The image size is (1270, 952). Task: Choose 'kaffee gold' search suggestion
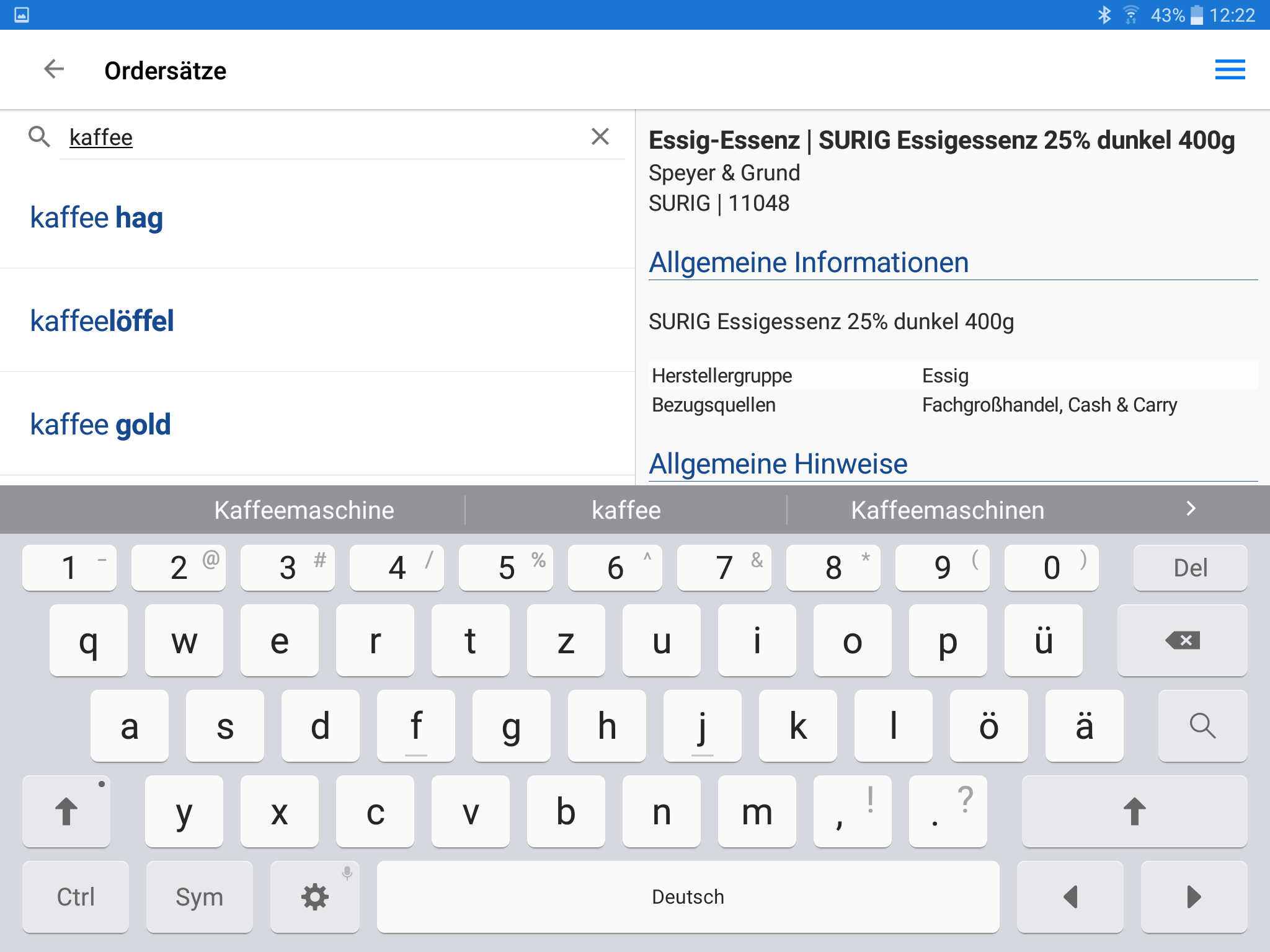100,425
